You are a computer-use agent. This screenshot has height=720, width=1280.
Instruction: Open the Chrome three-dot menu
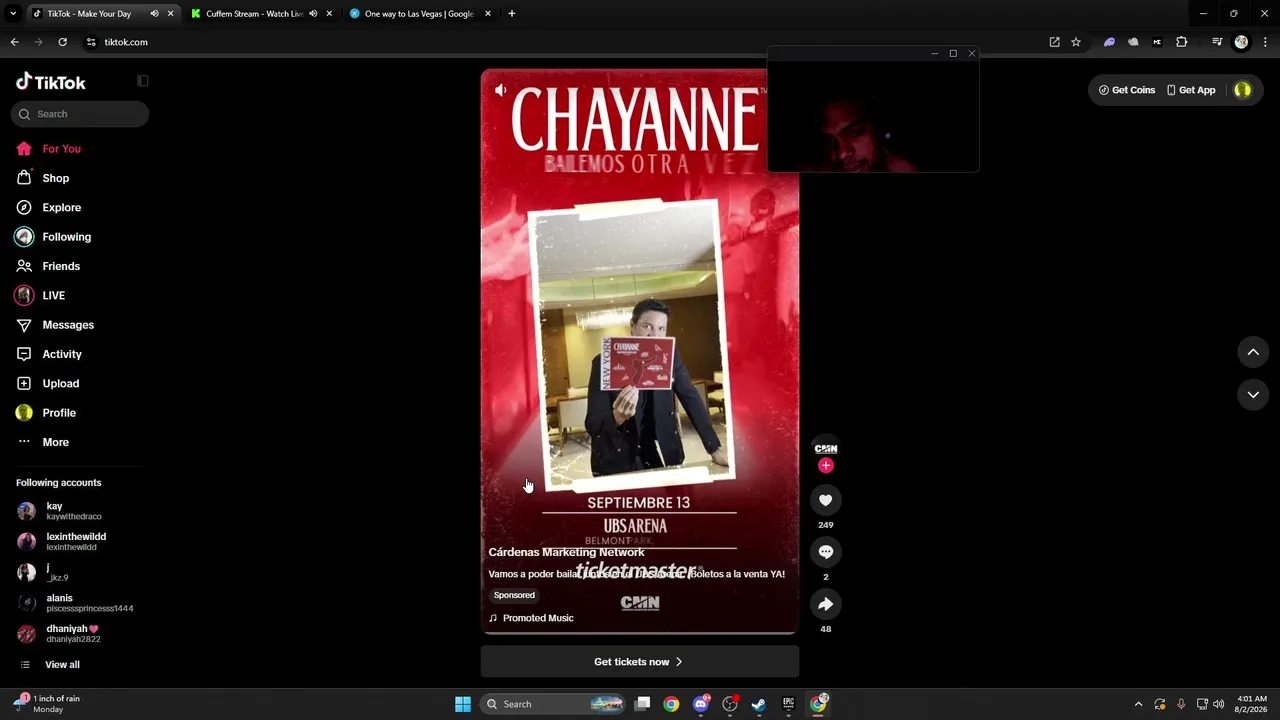click(1266, 42)
